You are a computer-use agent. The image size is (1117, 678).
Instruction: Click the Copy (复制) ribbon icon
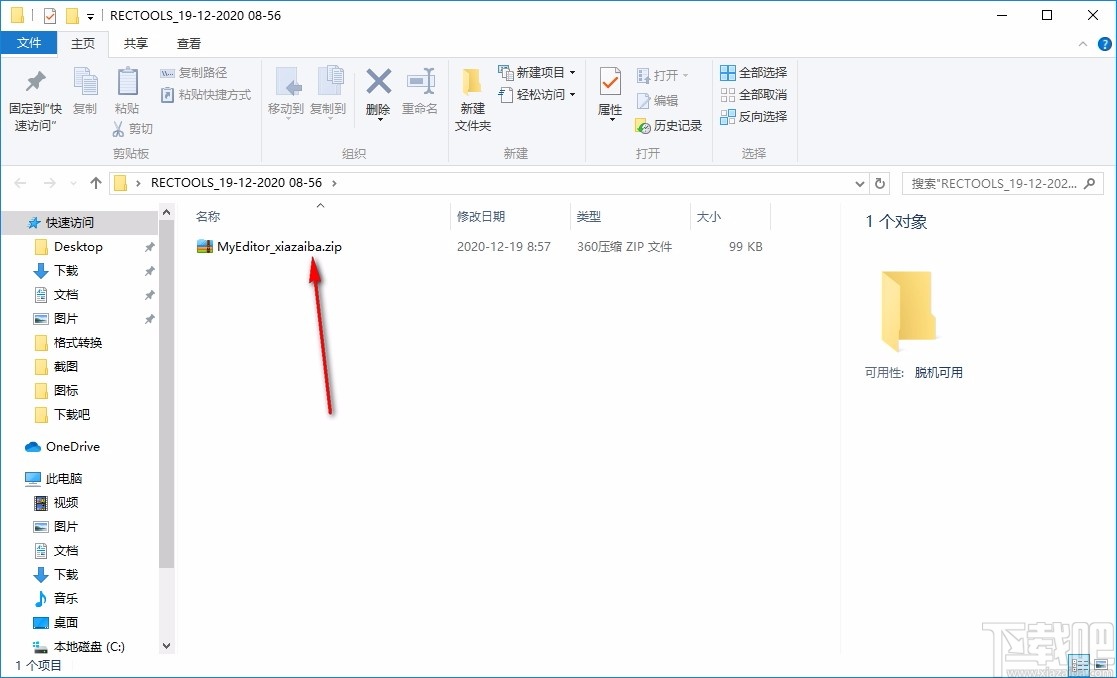pos(85,82)
